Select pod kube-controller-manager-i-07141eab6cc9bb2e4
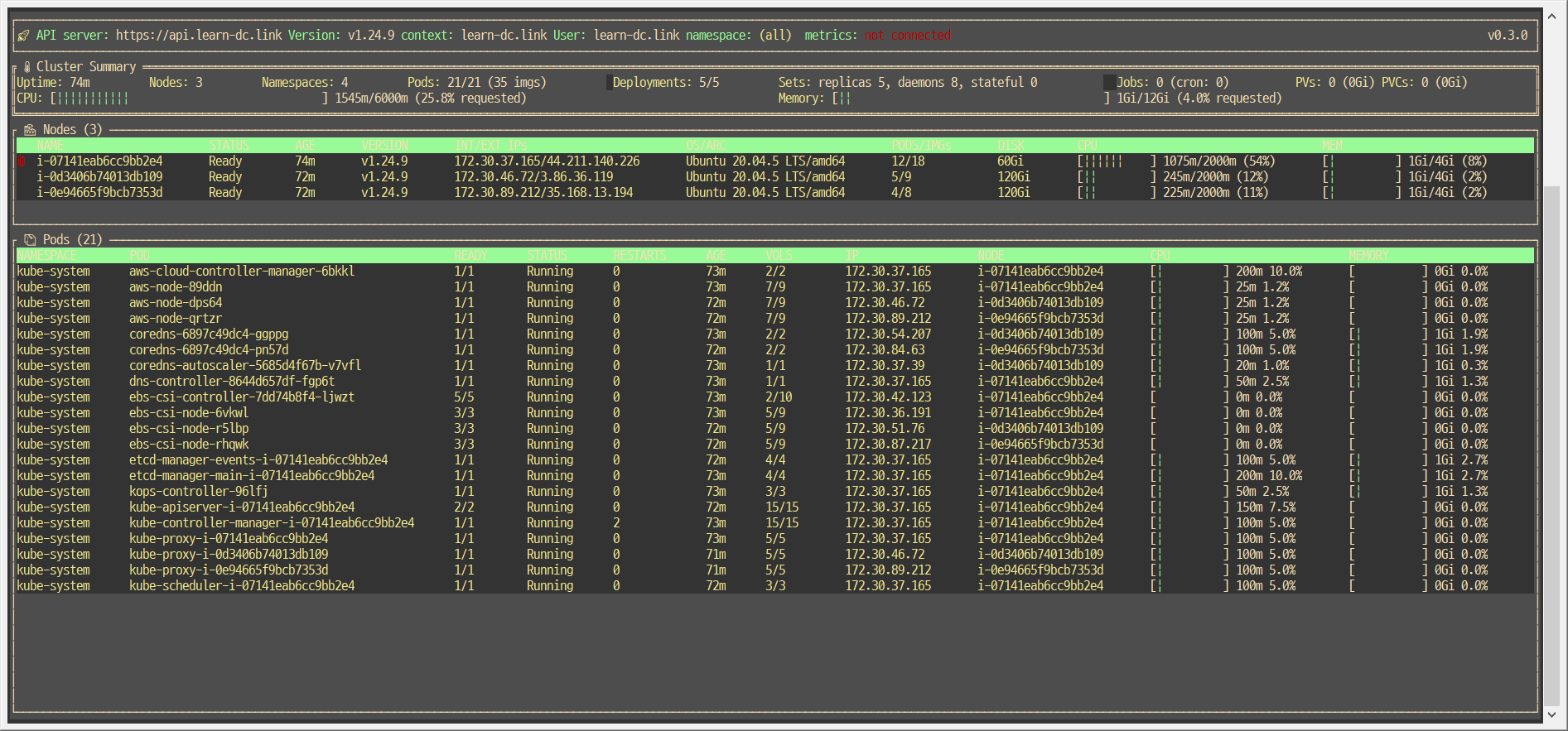The height and width of the screenshot is (731, 1568). 775,523
